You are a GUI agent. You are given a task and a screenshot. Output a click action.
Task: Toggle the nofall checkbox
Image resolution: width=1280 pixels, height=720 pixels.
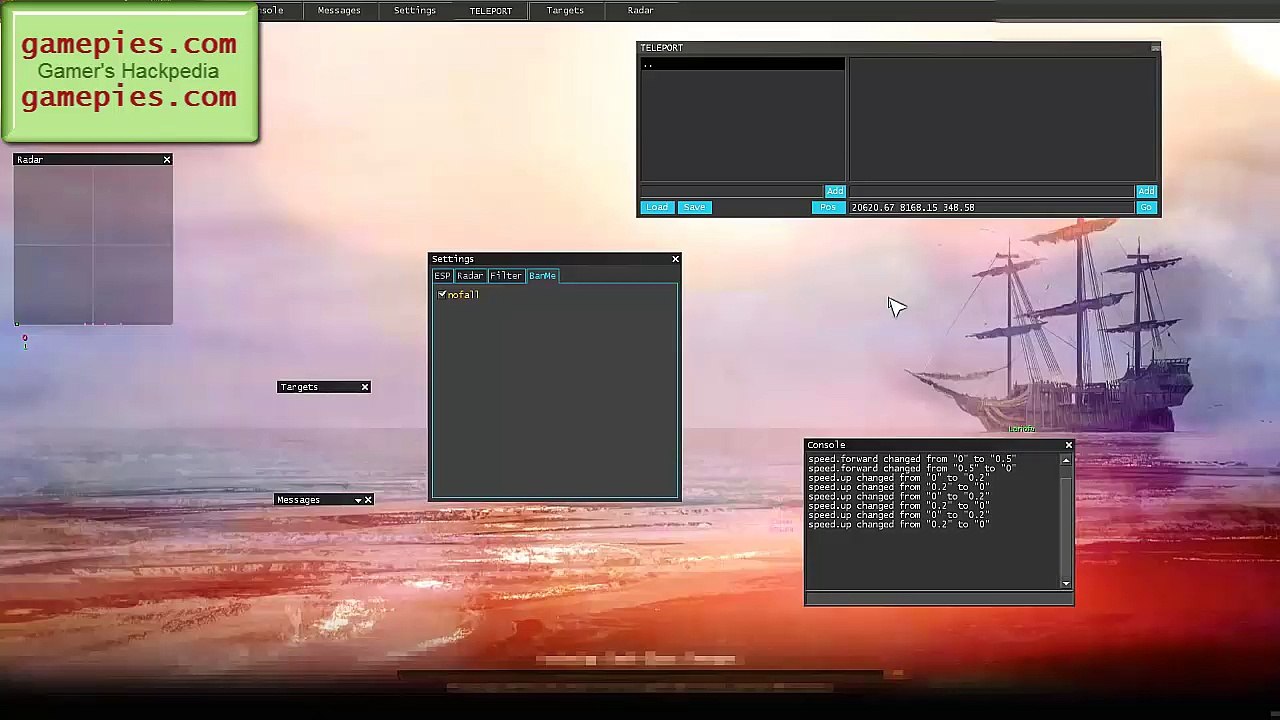click(442, 295)
